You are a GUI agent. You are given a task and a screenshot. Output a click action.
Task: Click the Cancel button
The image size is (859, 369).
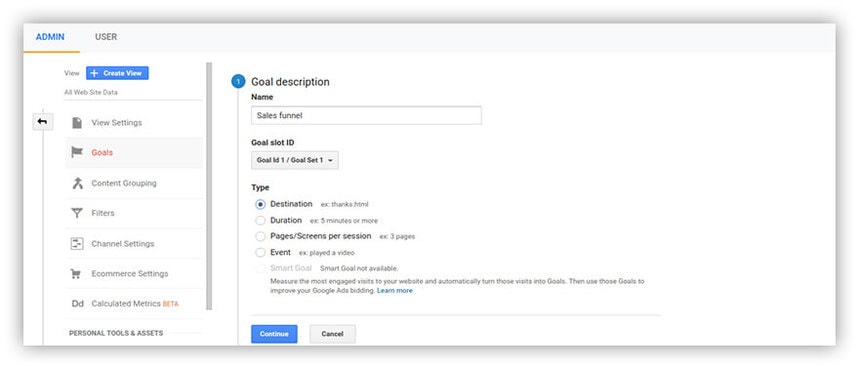point(333,334)
